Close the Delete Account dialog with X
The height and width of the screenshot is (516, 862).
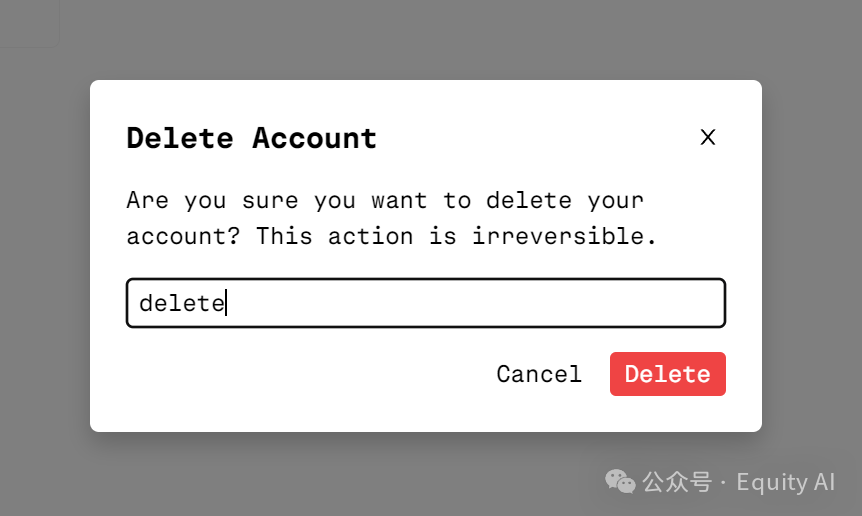point(708,137)
